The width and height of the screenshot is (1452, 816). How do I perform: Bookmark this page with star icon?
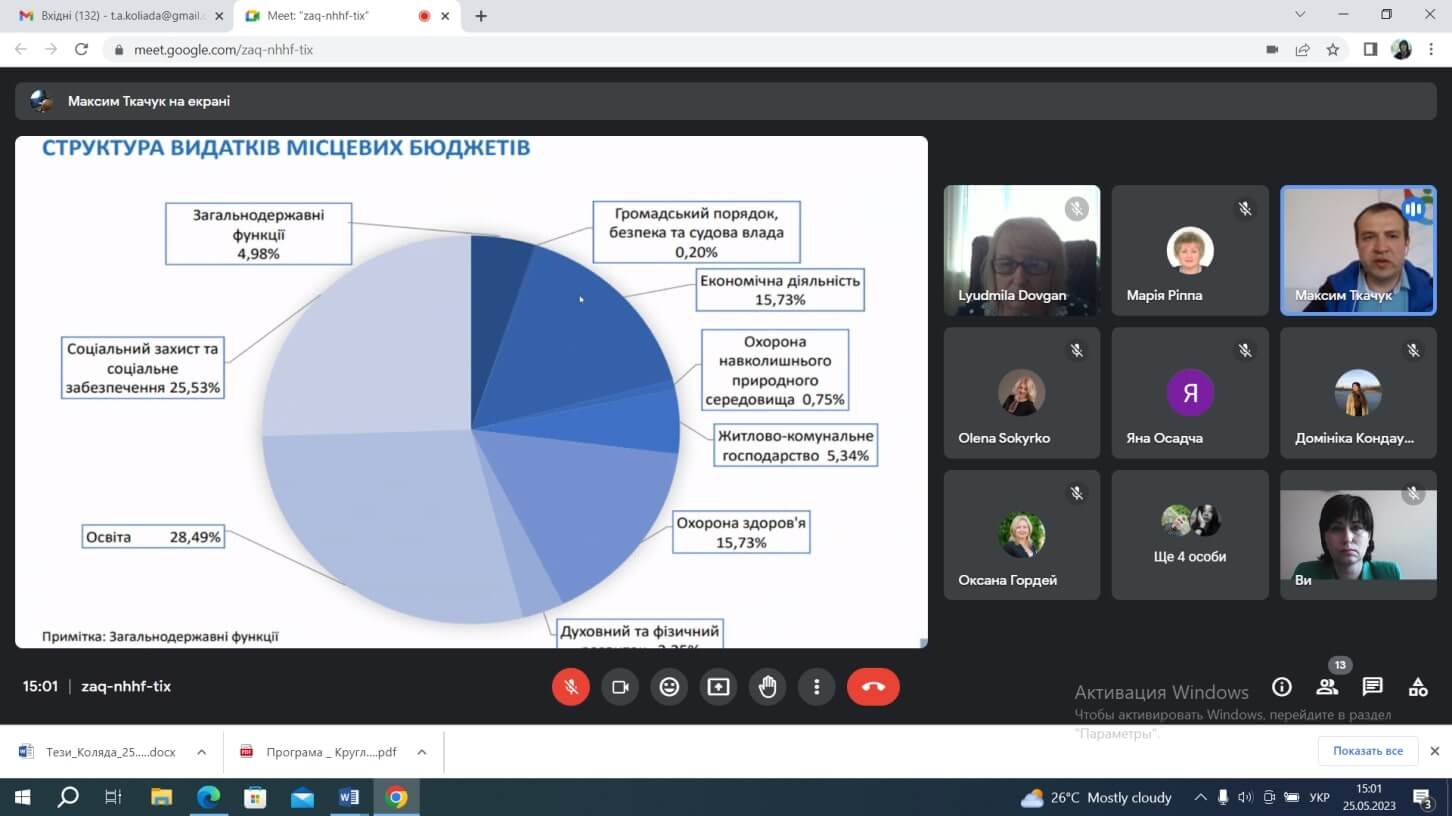point(1332,49)
